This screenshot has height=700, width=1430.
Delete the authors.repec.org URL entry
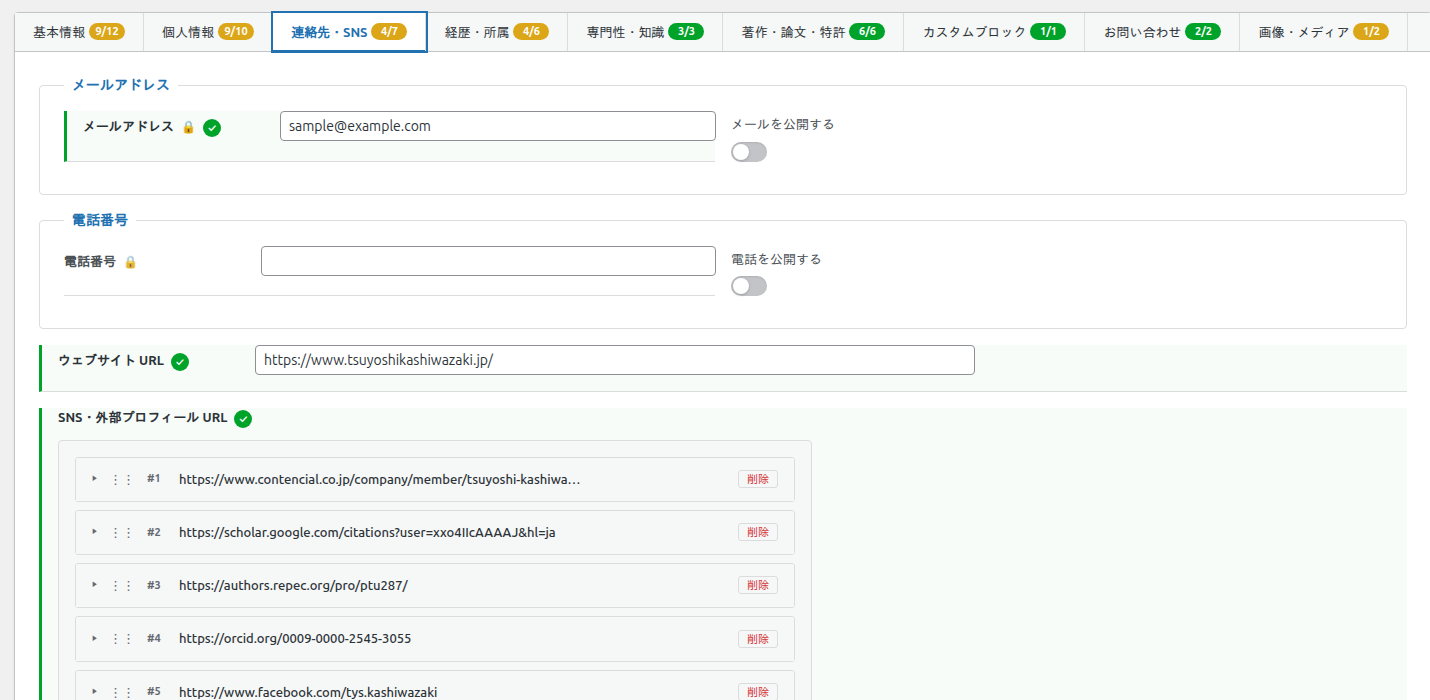pyautogui.click(x=758, y=585)
